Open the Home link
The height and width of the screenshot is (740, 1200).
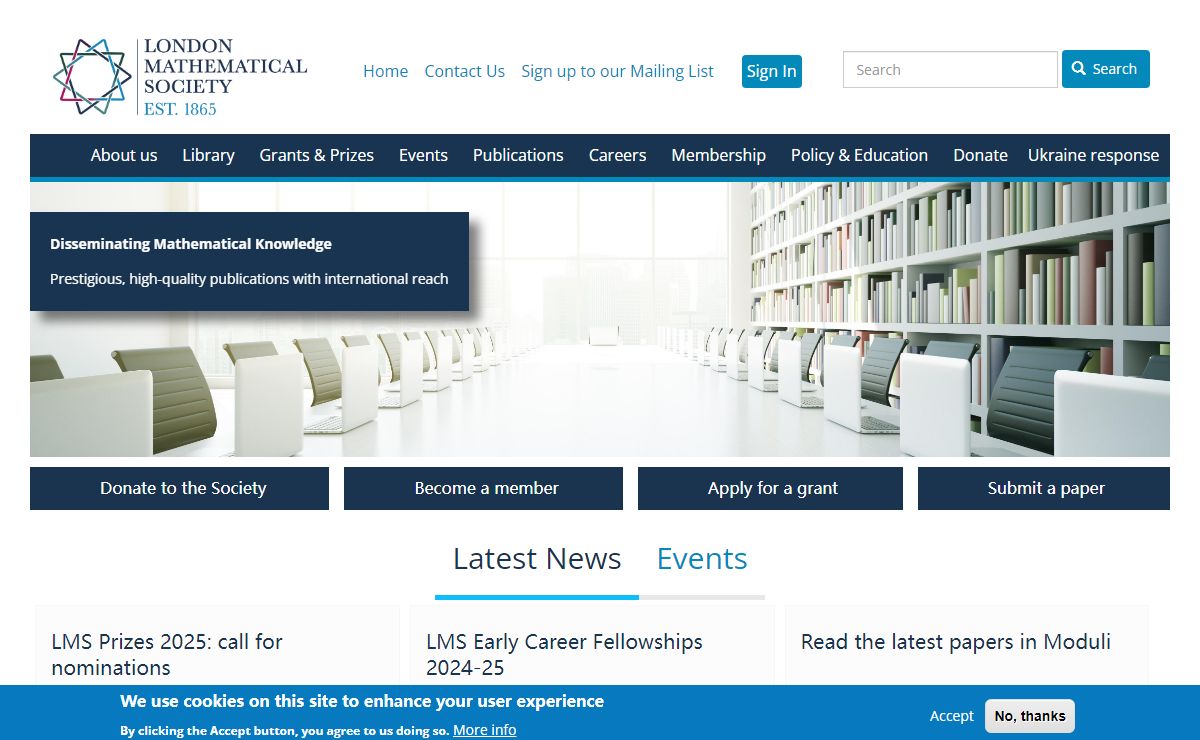[x=385, y=71]
